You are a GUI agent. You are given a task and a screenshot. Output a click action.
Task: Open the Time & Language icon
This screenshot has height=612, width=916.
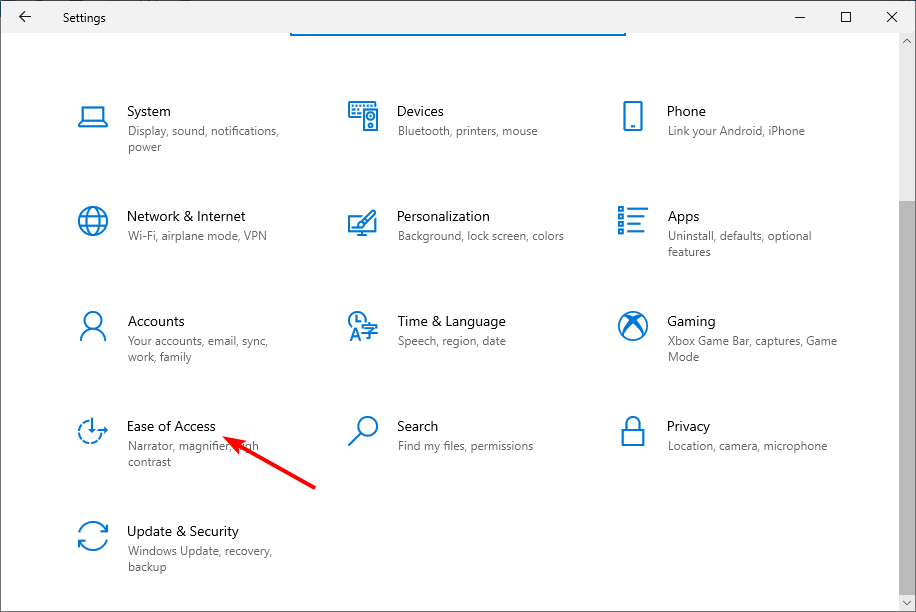click(362, 326)
